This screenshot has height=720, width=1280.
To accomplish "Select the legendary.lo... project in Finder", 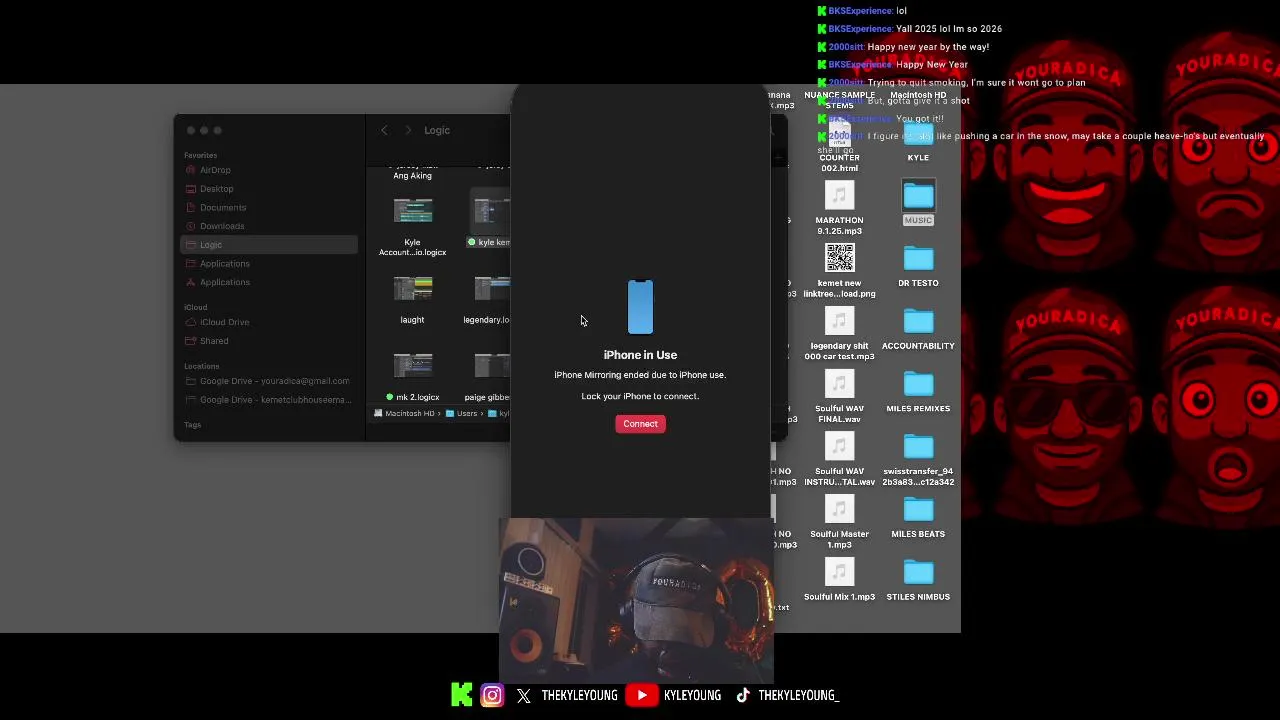I will coord(487,300).
